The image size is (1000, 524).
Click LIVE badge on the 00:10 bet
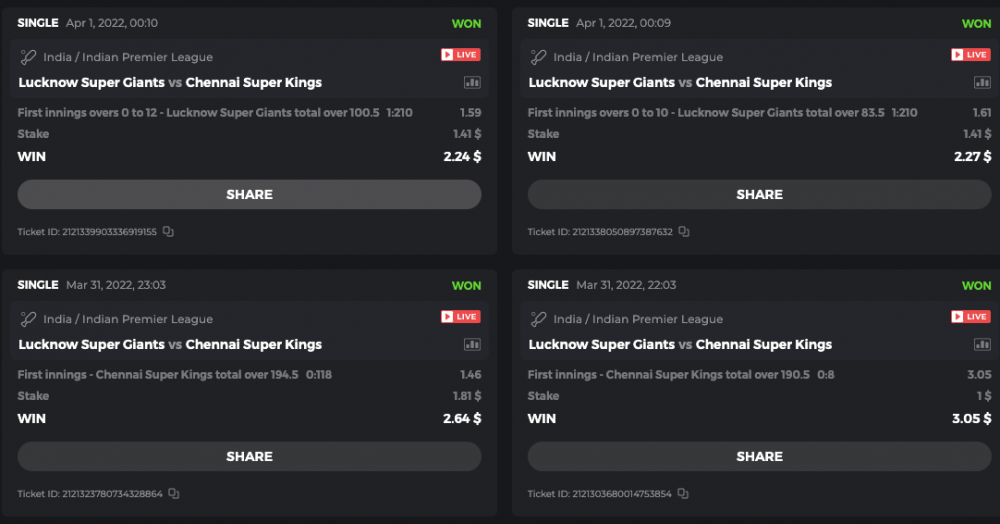pyautogui.click(x=461, y=55)
